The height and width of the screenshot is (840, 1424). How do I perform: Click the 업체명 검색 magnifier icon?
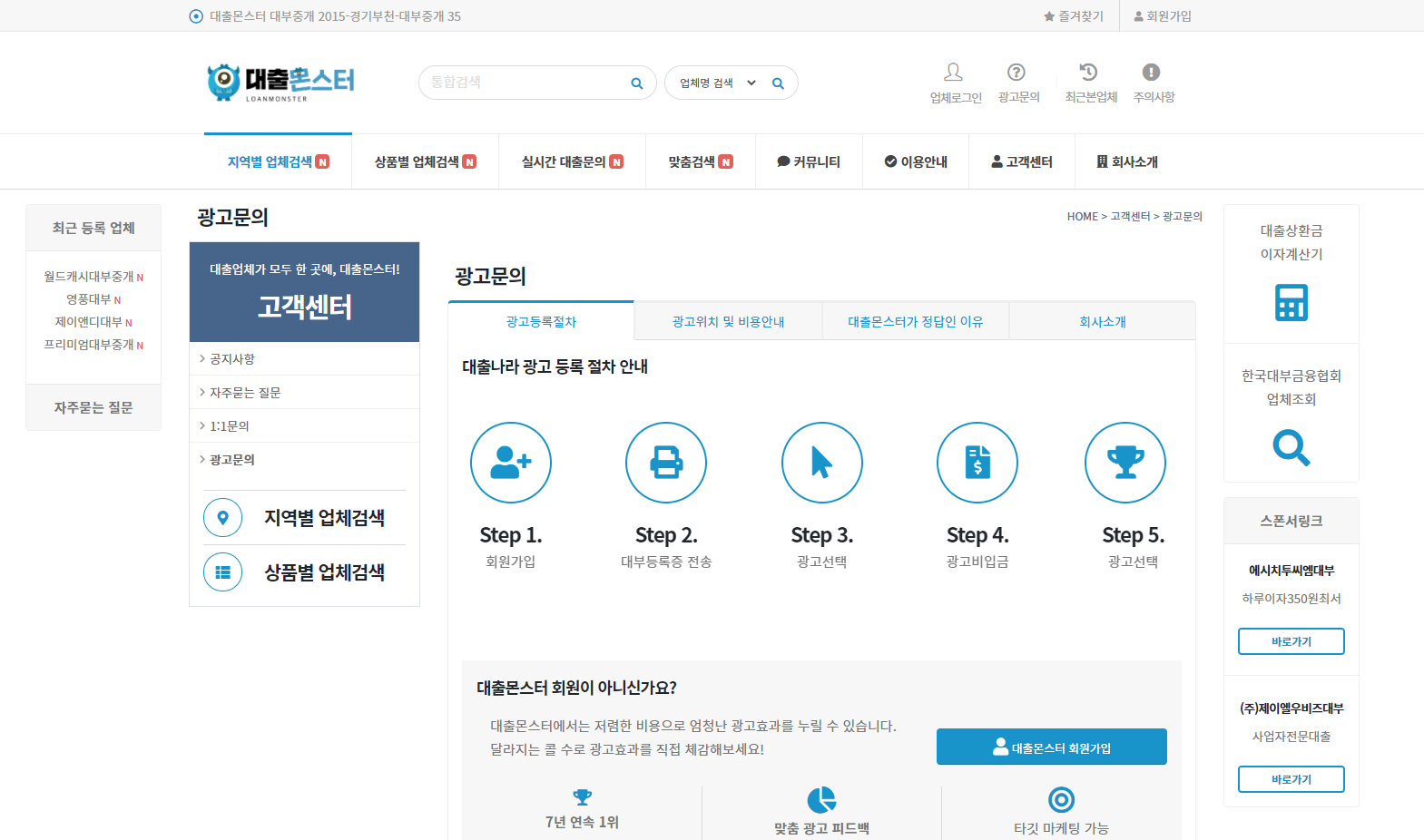[778, 83]
